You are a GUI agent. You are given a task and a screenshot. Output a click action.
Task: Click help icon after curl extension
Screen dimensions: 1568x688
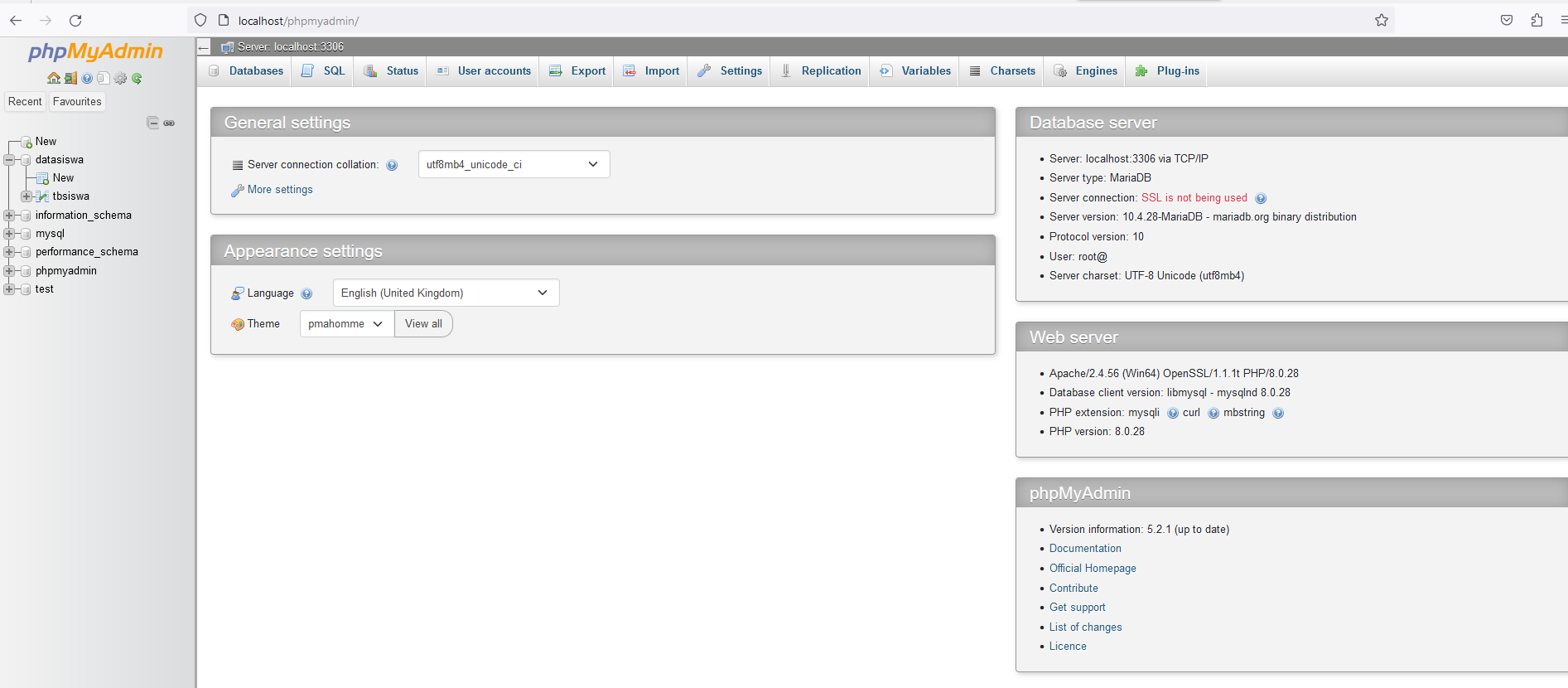1213,413
